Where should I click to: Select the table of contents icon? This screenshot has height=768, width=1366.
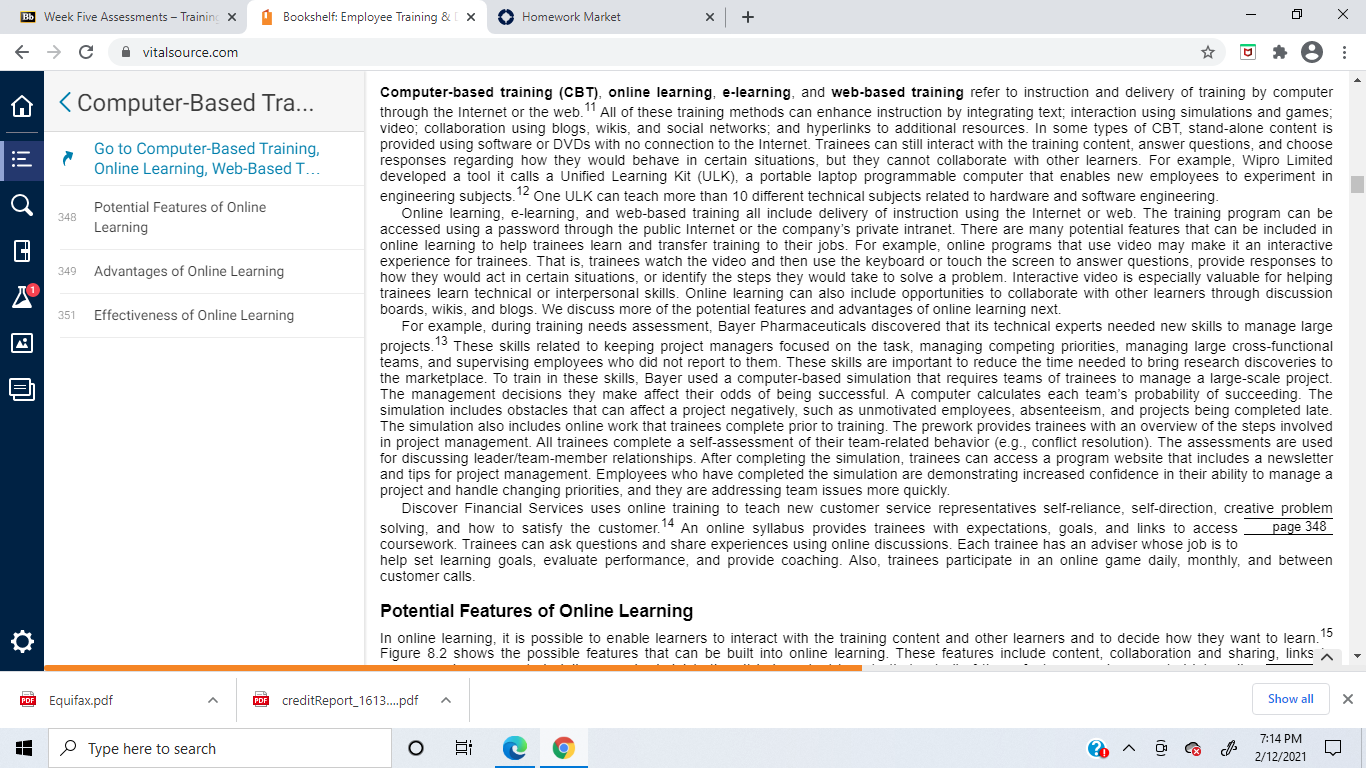coord(22,158)
